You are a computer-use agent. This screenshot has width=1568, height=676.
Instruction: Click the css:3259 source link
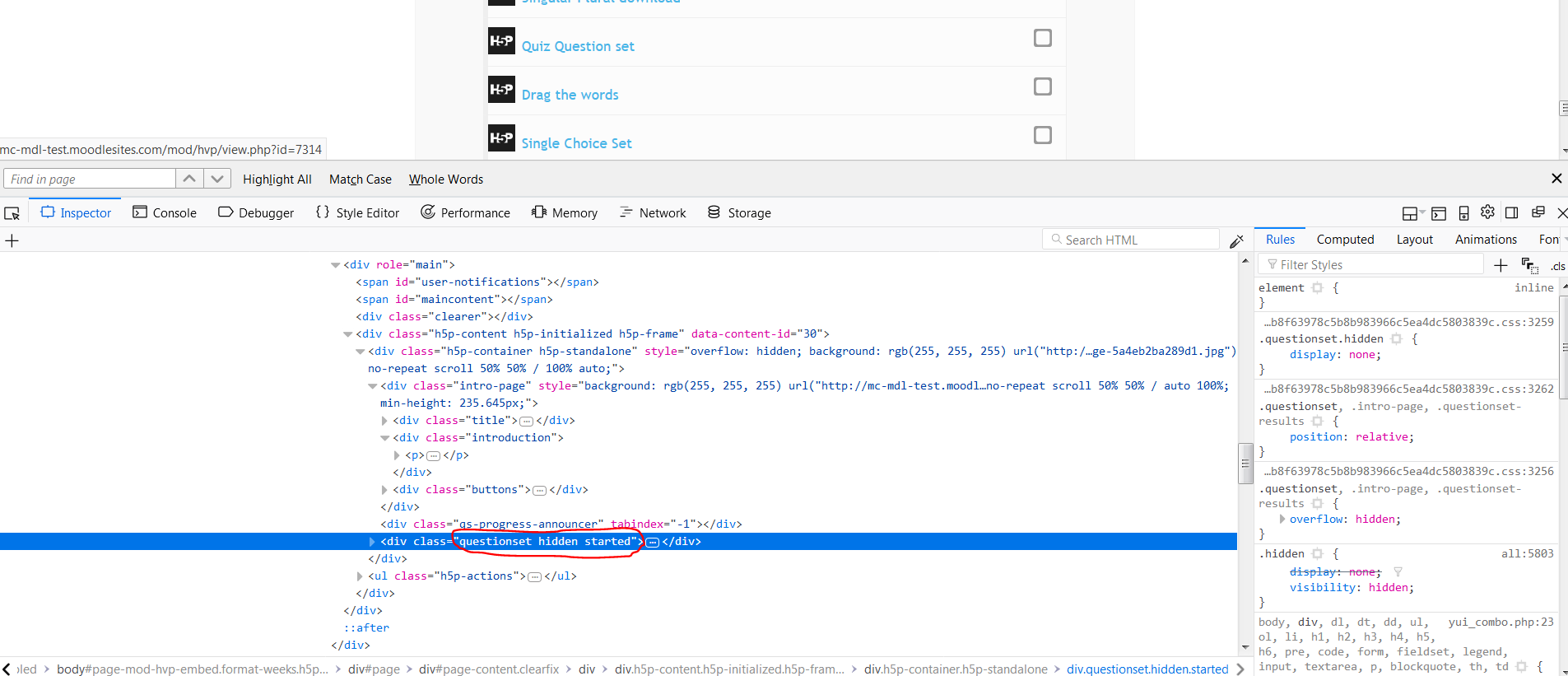pyautogui.click(x=1409, y=322)
